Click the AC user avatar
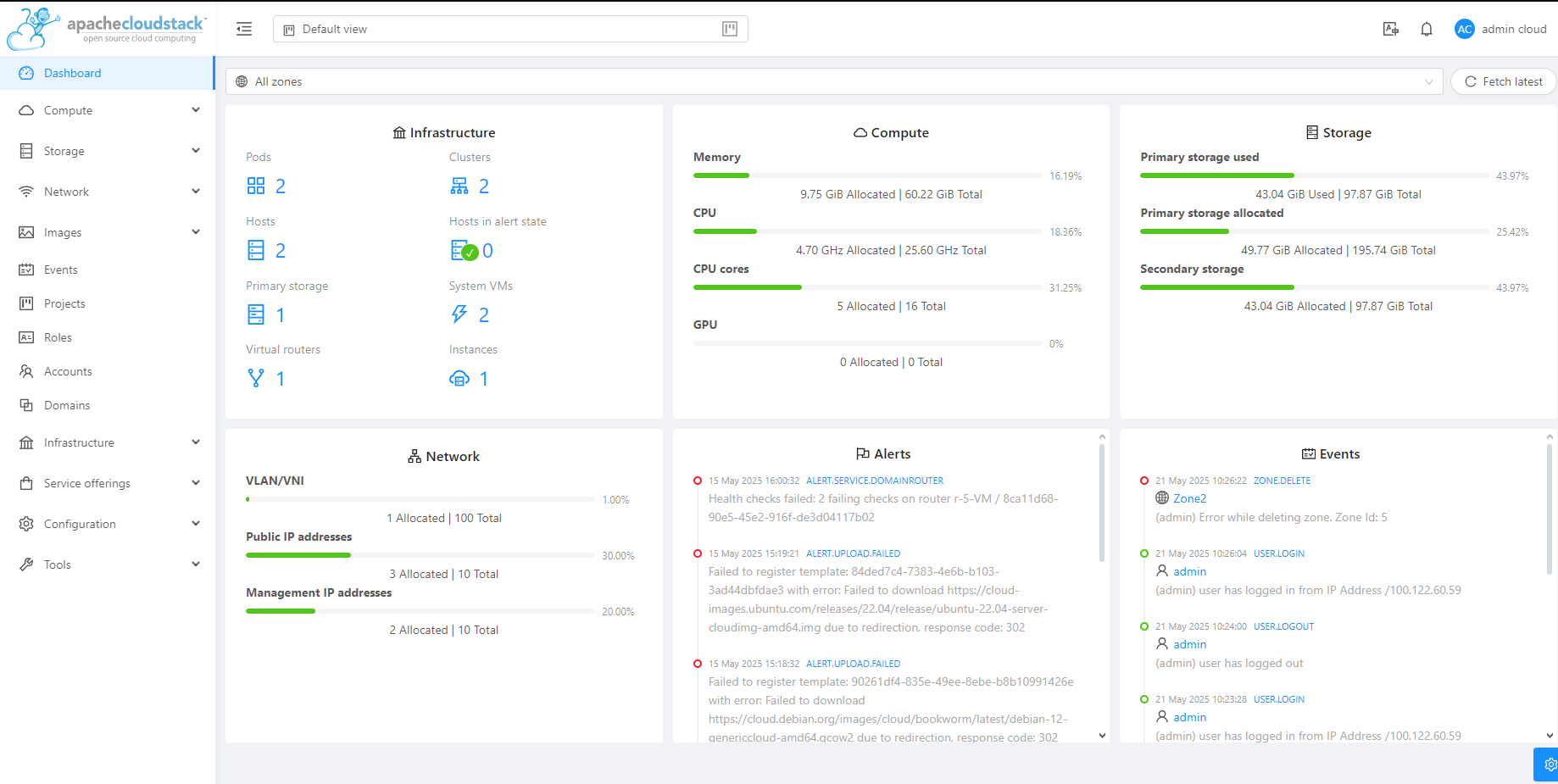Image resolution: width=1558 pixels, height=784 pixels. (x=1465, y=29)
